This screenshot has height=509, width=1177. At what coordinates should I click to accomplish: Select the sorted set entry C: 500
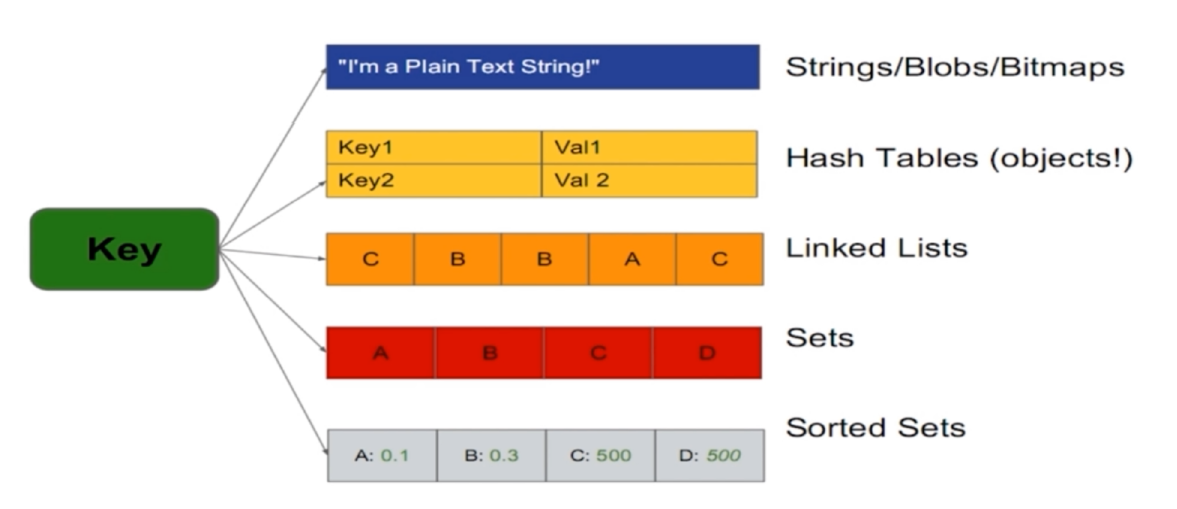tap(600, 456)
